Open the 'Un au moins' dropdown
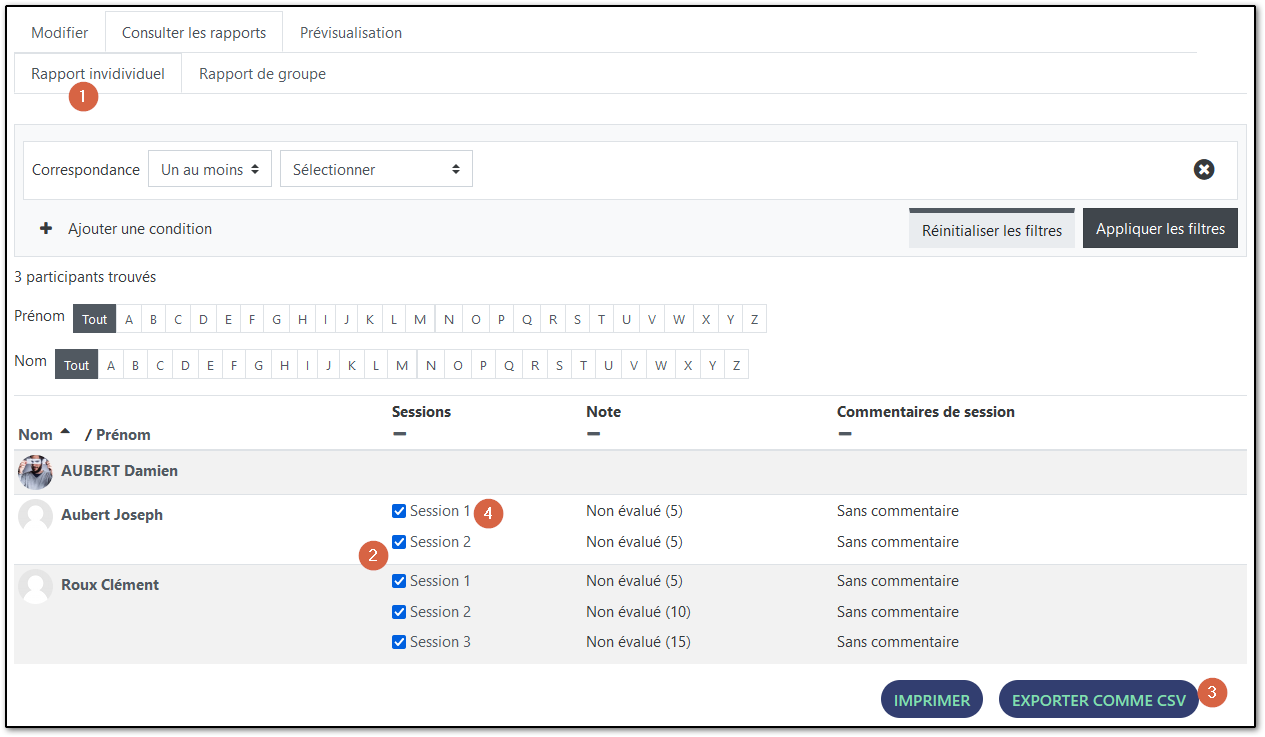Image resolution: width=1265 pixels, height=737 pixels. pos(209,168)
